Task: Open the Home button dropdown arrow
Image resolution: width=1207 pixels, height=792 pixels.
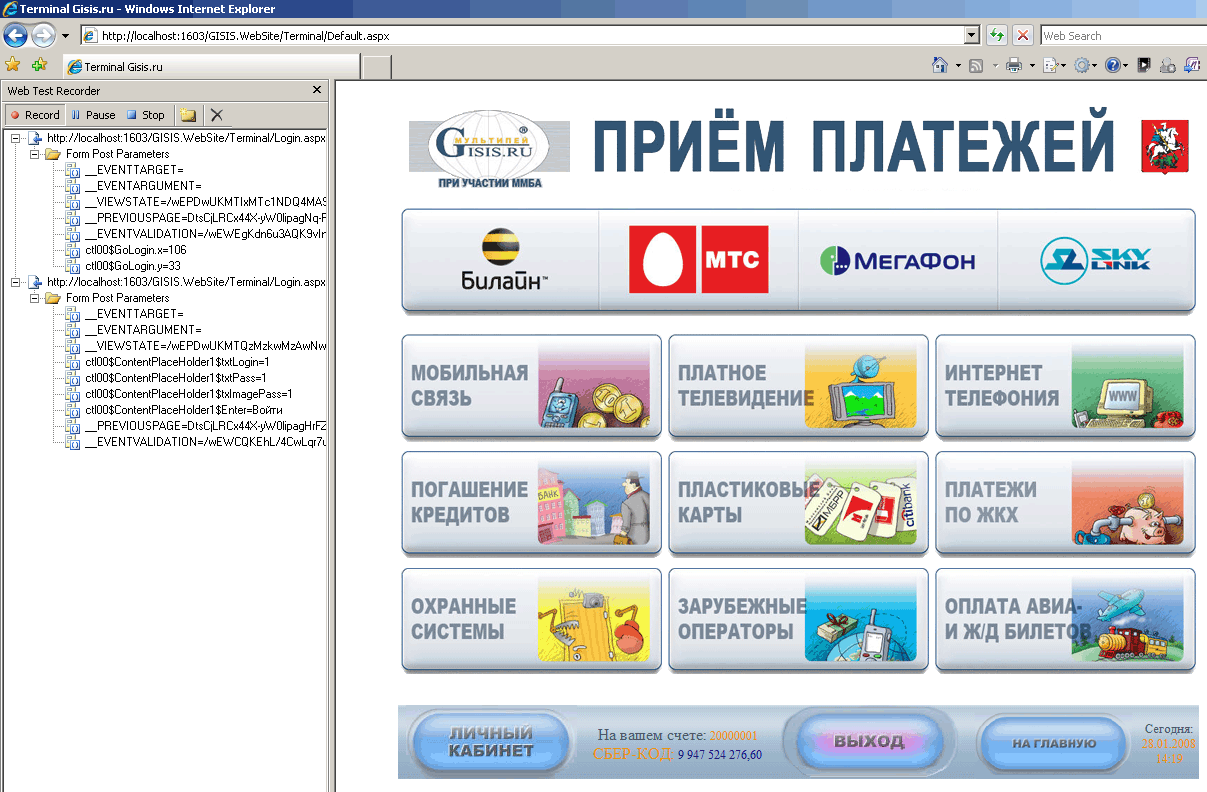Action: pyautogui.click(x=957, y=66)
